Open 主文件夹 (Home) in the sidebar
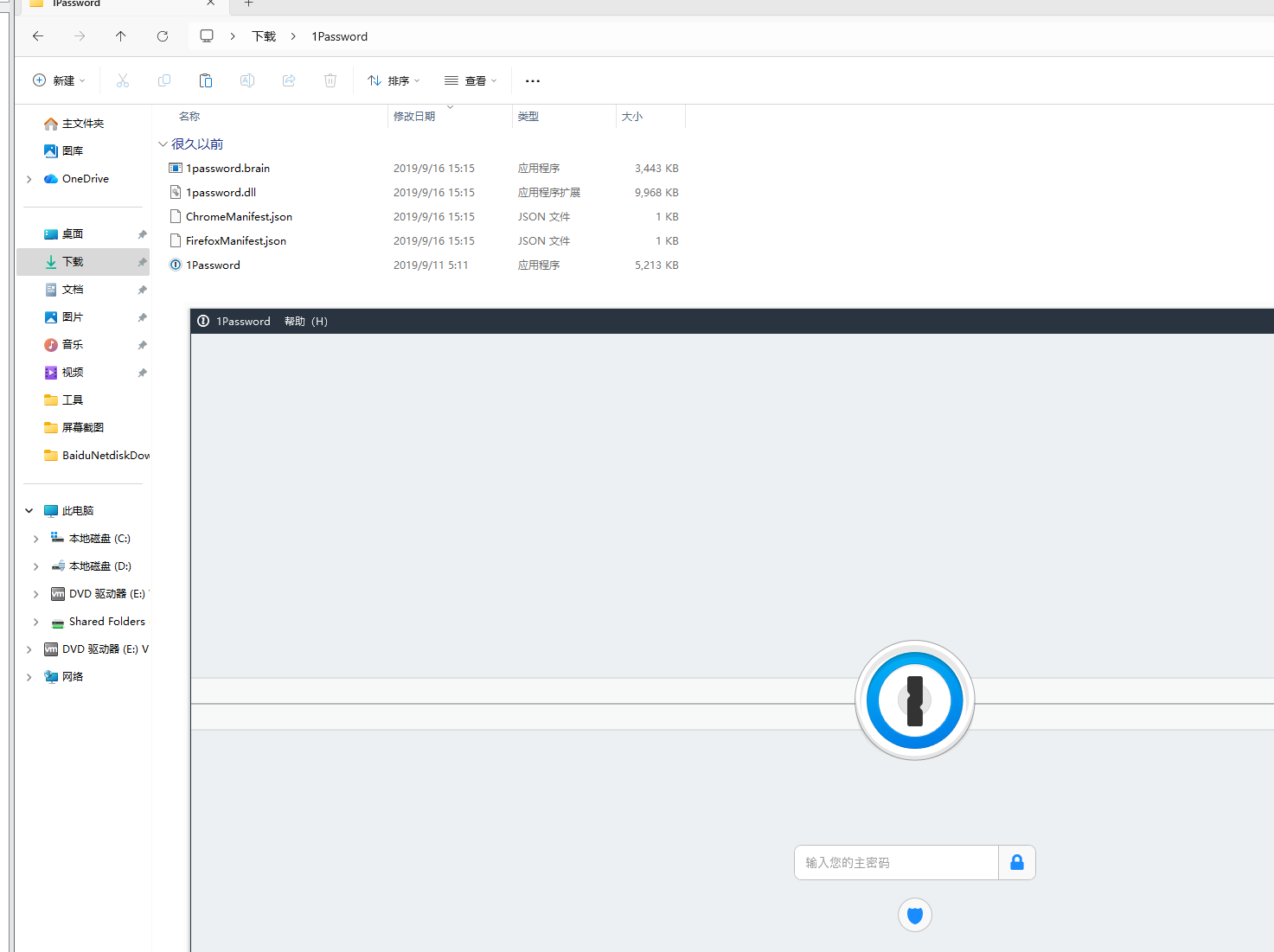This screenshot has height=952, width=1274. (83, 124)
